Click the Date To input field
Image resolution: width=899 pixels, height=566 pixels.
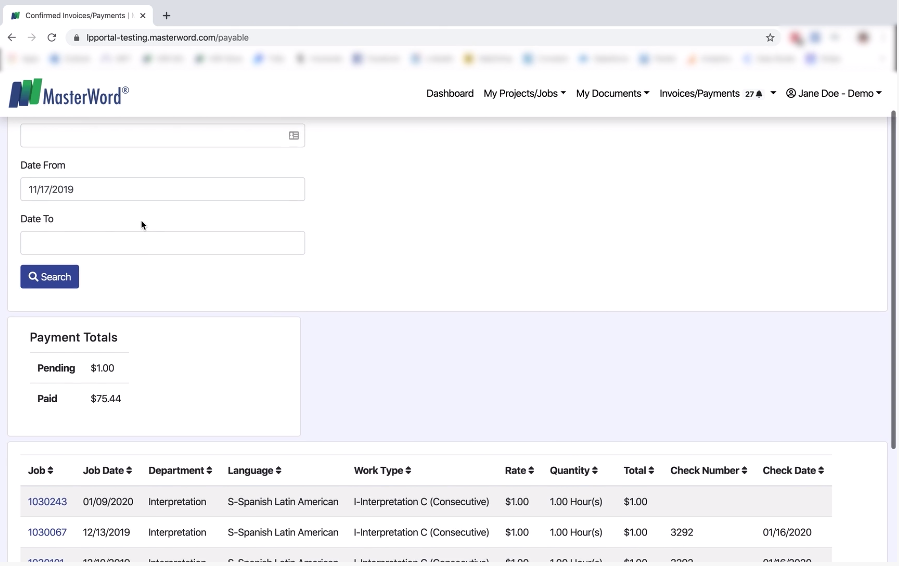[x=162, y=243]
